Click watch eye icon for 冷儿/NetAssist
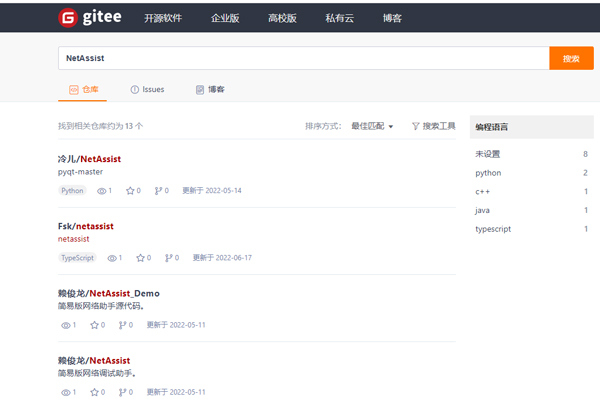Viewport: 600px width, 399px height. [x=101, y=191]
